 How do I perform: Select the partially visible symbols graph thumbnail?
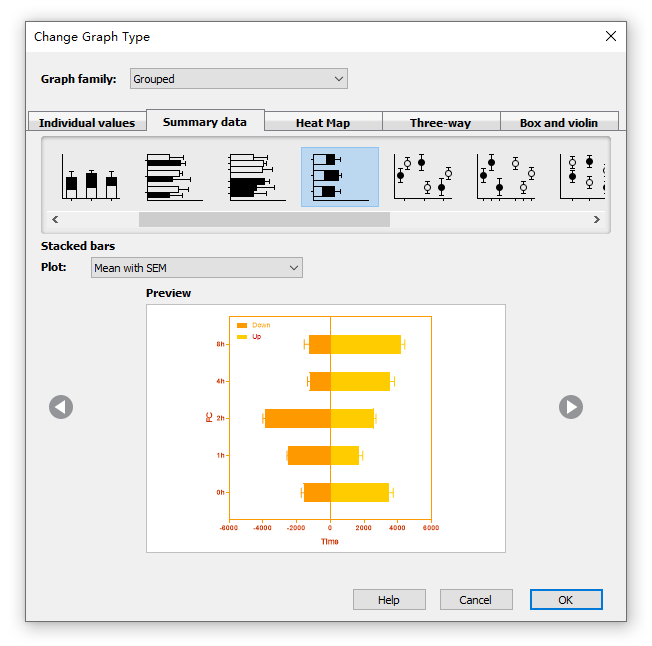pos(581,177)
